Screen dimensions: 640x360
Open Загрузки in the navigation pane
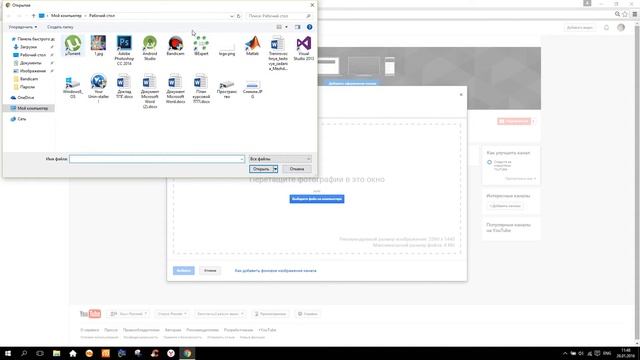pos(28,47)
